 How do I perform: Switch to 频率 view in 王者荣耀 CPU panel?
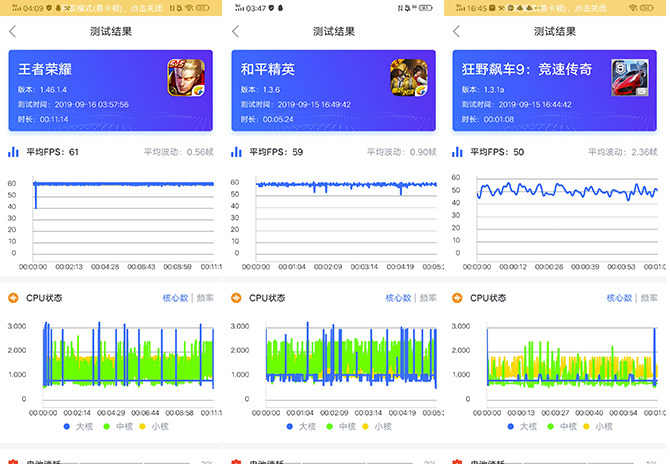205,298
